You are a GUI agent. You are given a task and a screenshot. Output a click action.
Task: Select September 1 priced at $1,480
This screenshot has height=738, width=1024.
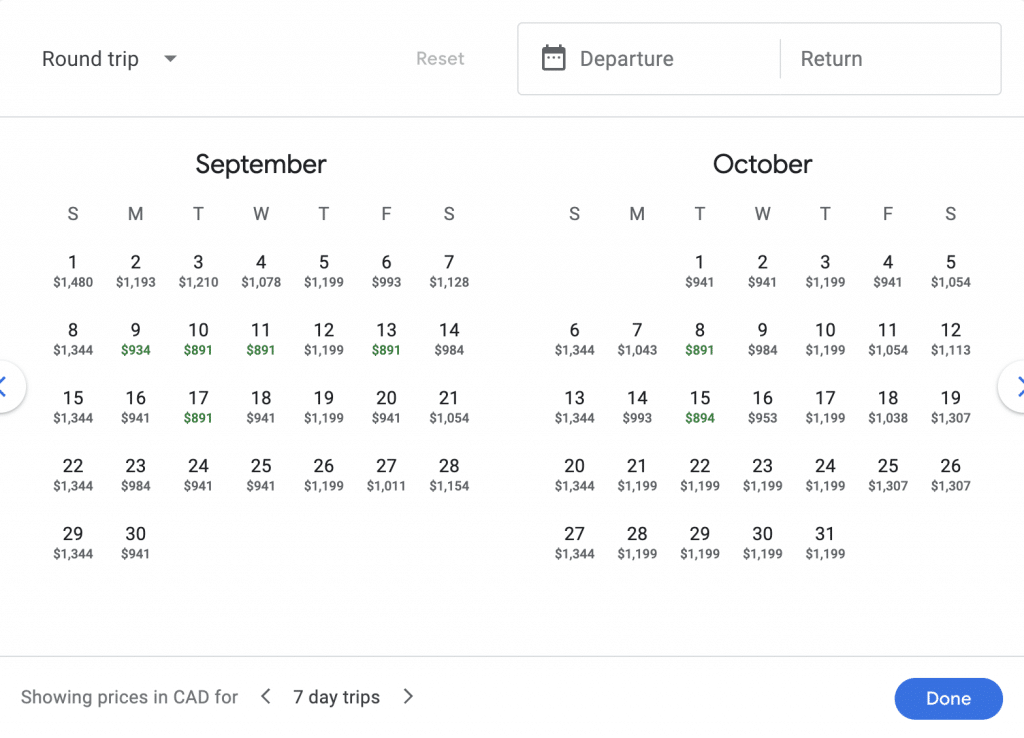coord(73,270)
